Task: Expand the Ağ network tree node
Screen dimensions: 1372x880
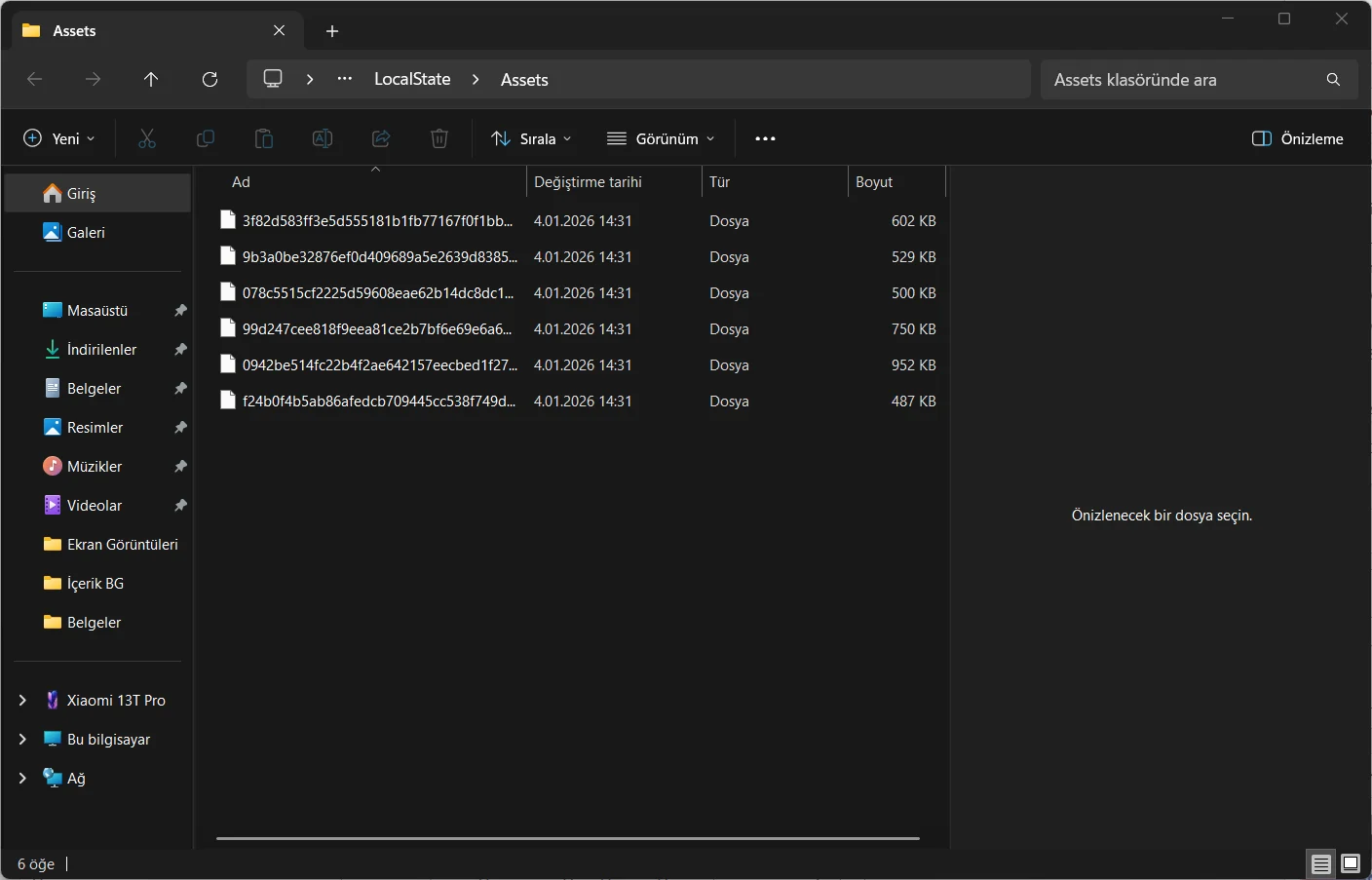Action: click(22, 778)
